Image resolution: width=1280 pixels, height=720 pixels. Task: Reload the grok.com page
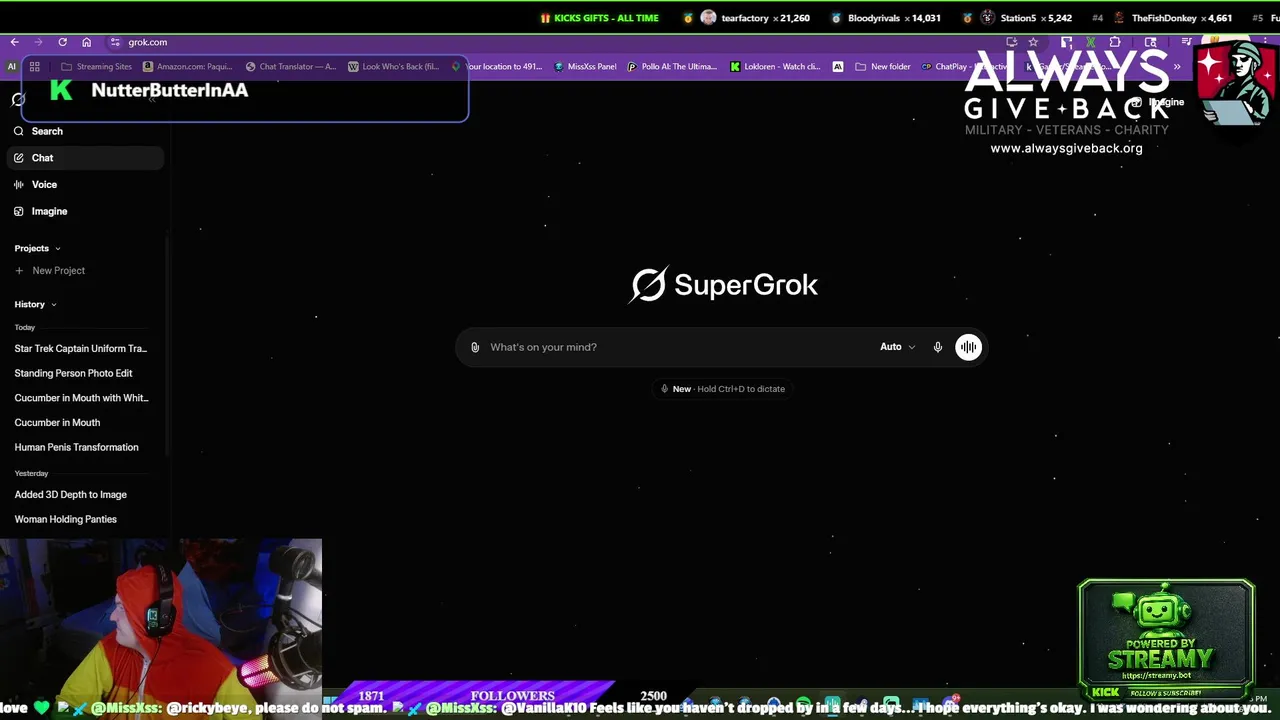(x=62, y=42)
